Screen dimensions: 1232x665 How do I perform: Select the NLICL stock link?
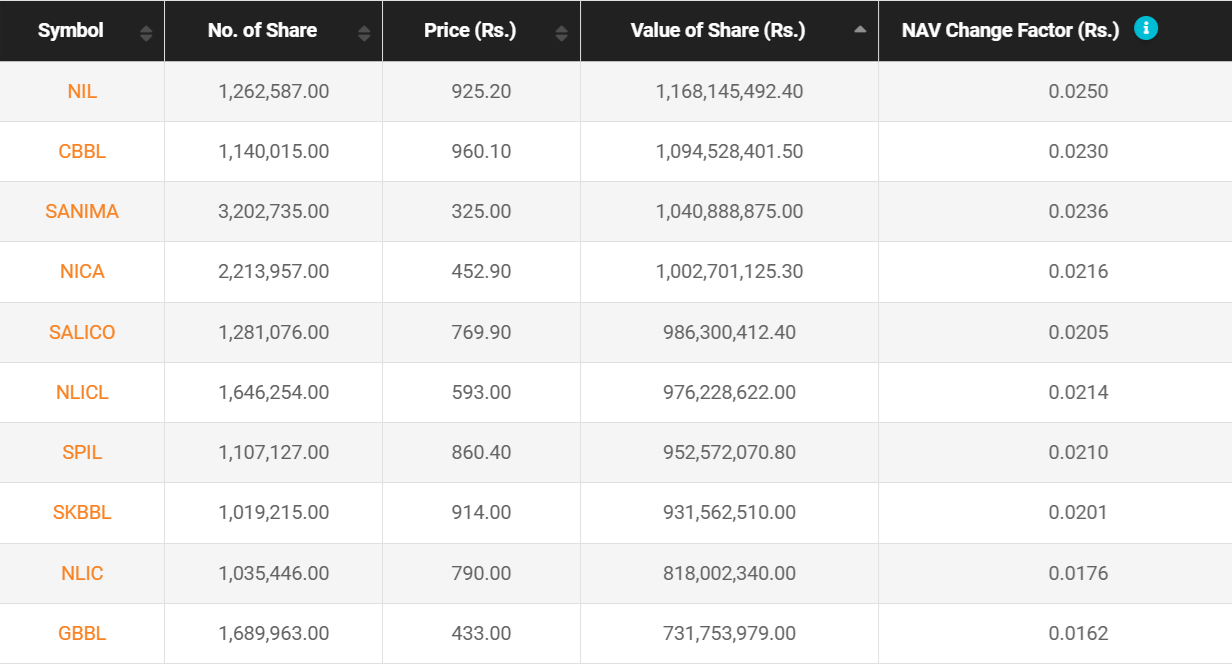(x=82, y=392)
